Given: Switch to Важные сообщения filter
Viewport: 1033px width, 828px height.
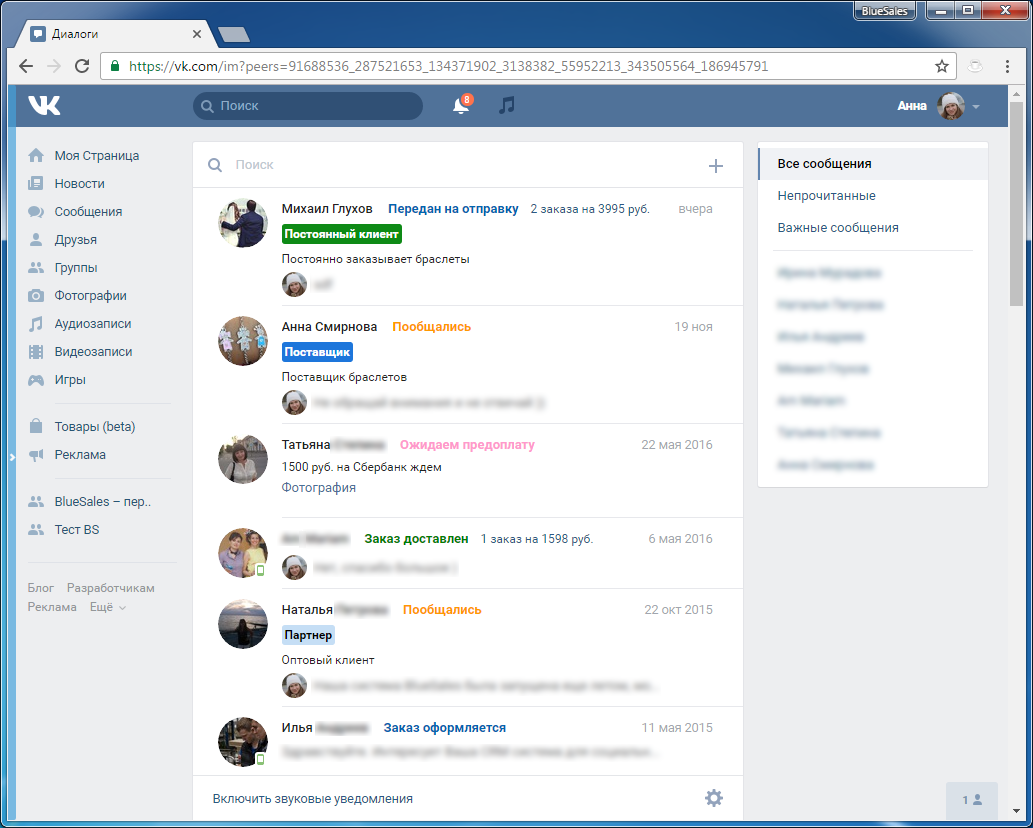Looking at the screenshot, I should tap(837, 228).
